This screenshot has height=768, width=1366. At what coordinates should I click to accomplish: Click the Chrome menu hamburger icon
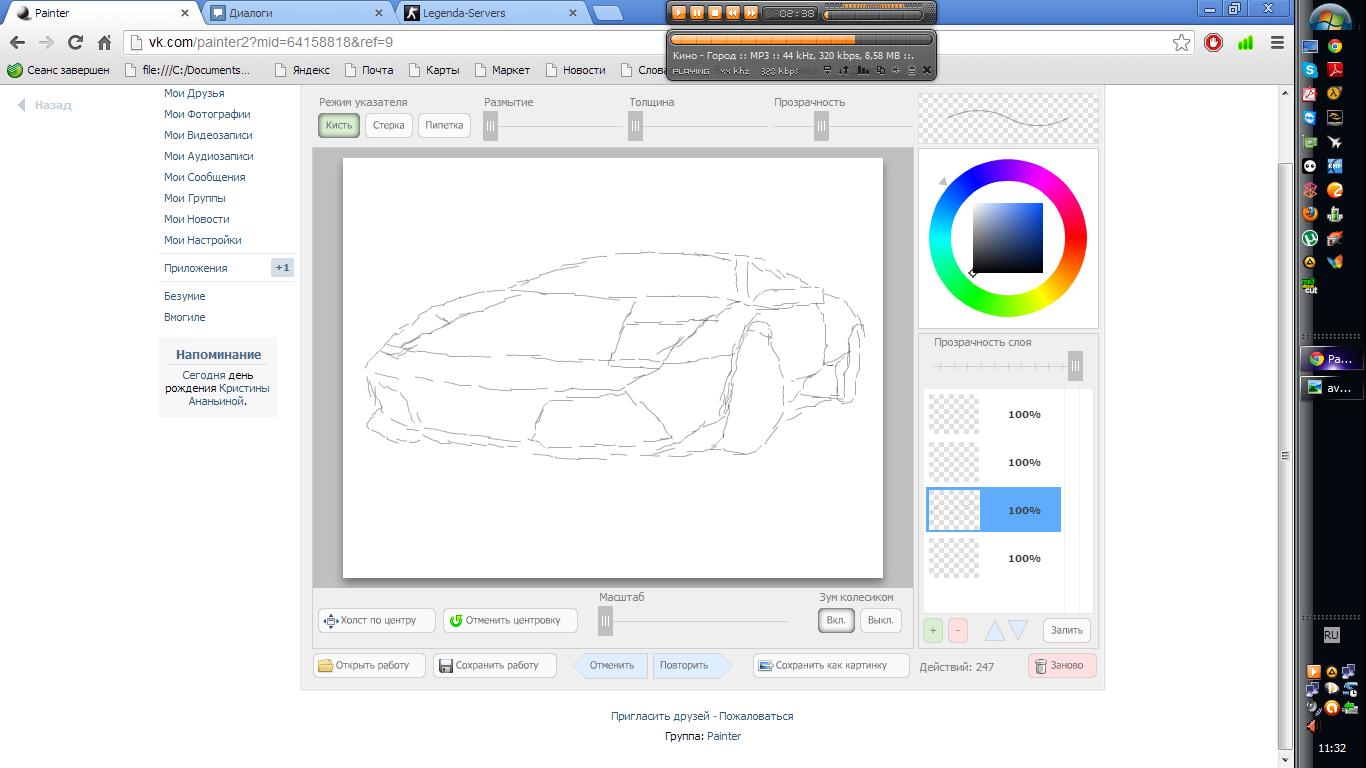click(x=1277, y=43)
